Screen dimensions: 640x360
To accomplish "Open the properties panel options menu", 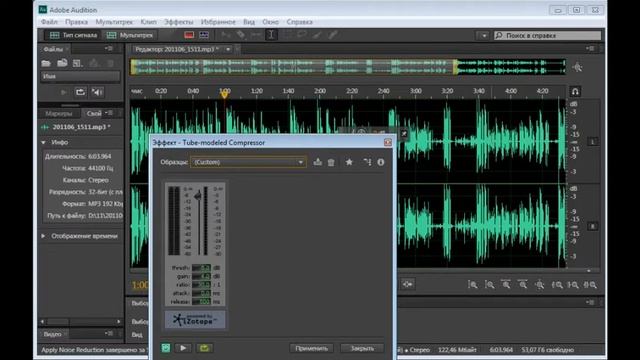I will point(110,113).
